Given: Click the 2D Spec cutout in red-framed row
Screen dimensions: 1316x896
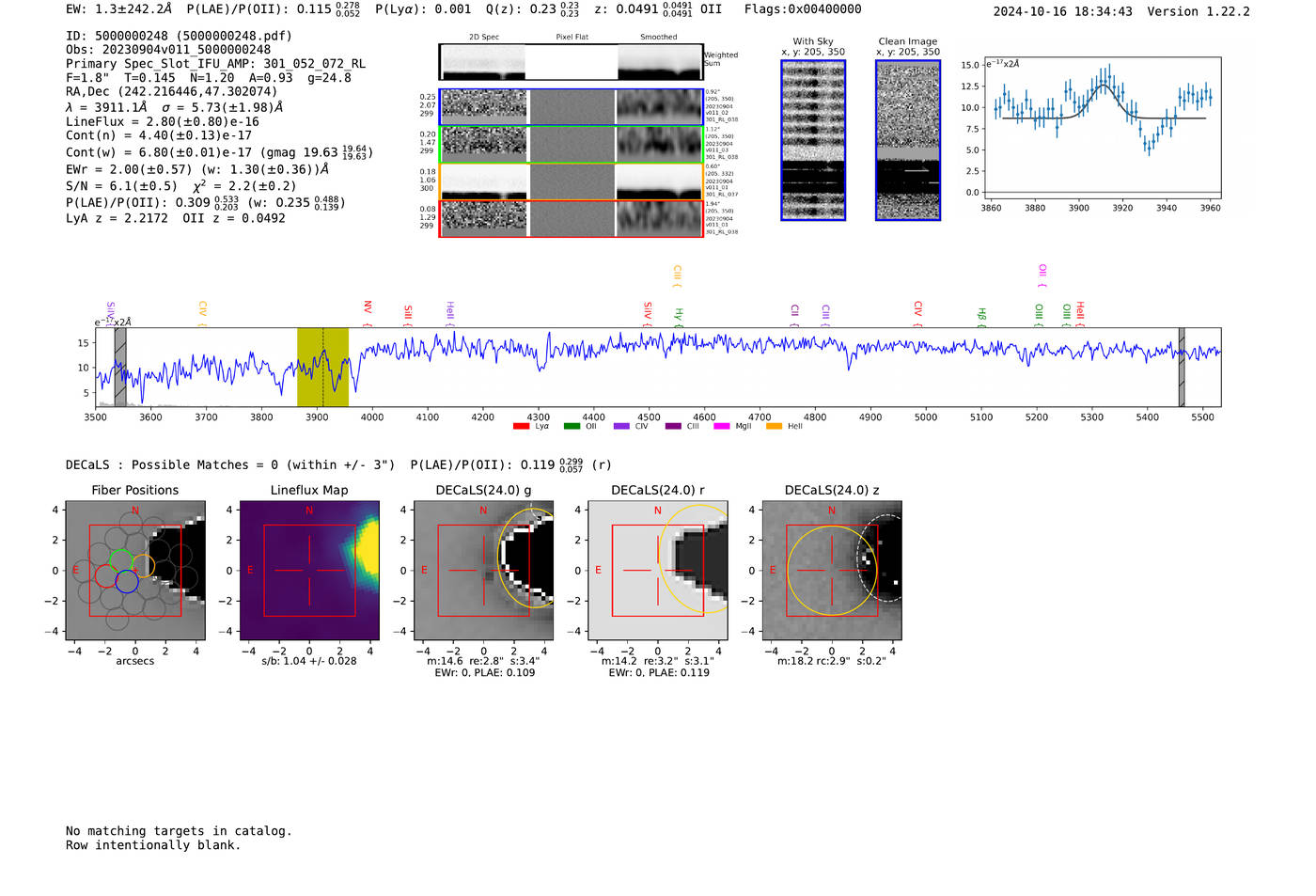Looking at the screenshot, I should click(x=483, y=218).
